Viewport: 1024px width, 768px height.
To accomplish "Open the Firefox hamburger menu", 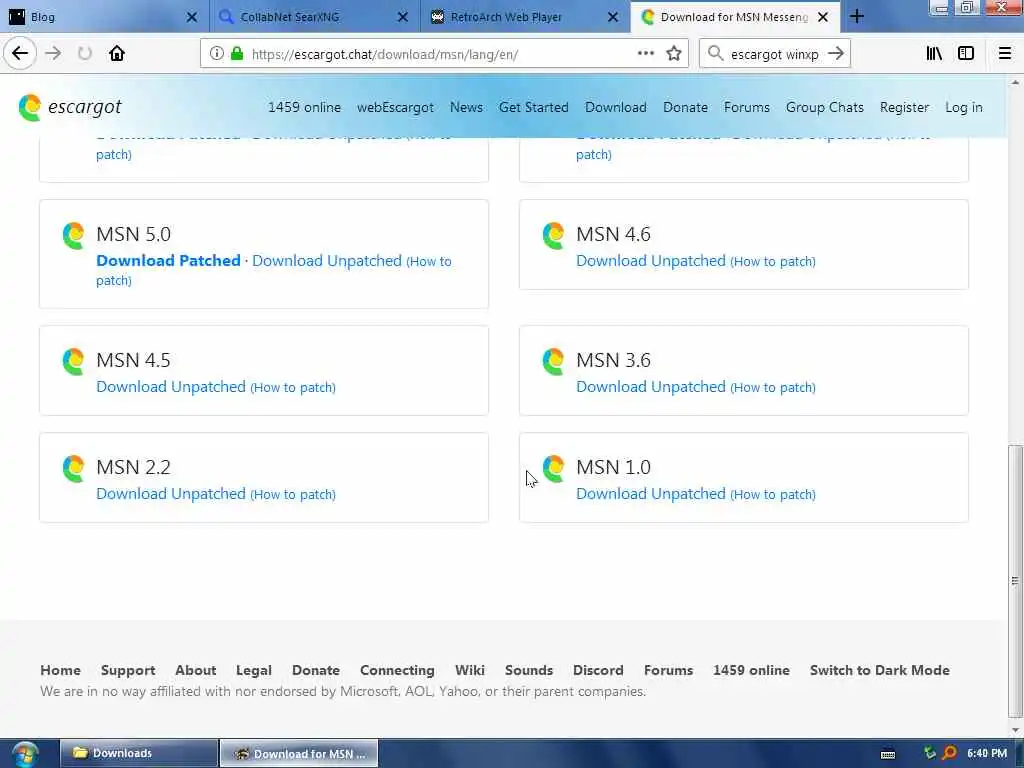I will click(1005, 54).
